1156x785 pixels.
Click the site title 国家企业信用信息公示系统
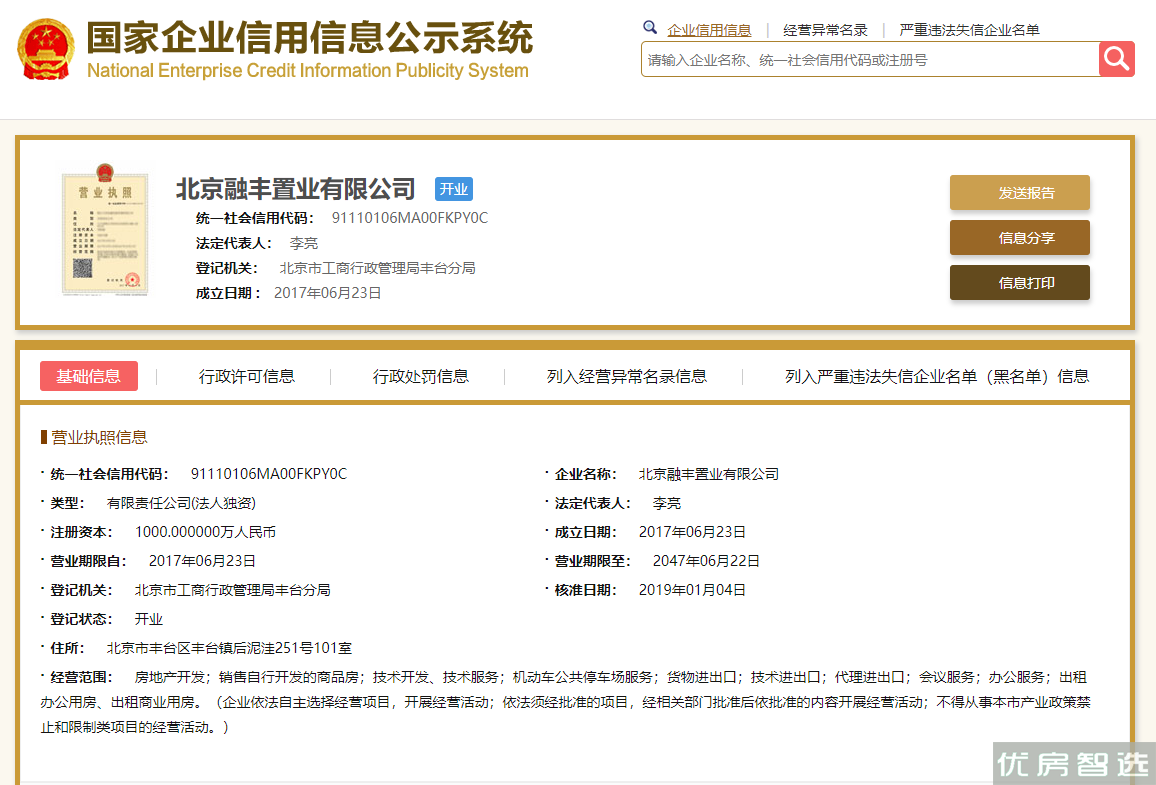(310, 38)
